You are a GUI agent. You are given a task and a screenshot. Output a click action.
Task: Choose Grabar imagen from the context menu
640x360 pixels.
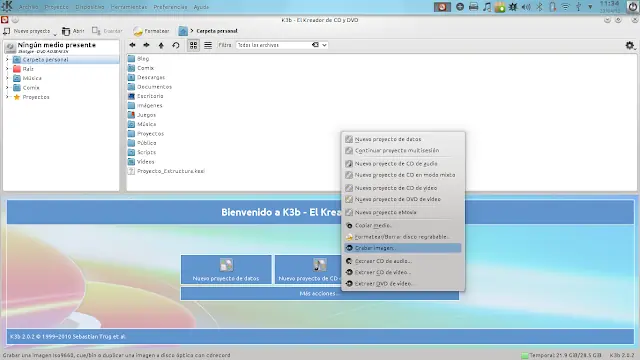(402, 248)
